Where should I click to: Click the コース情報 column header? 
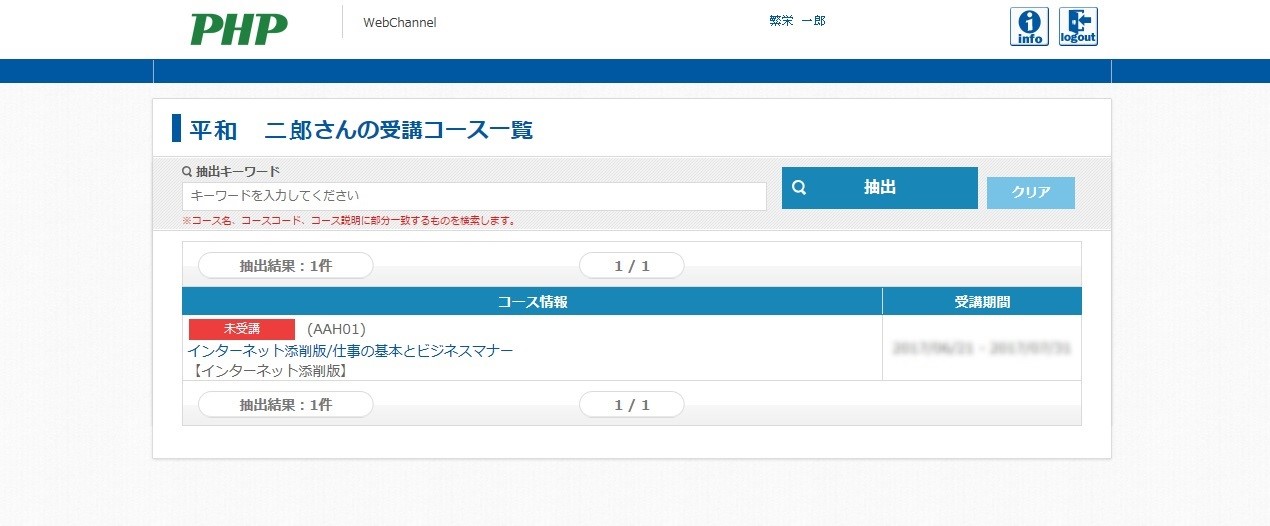click(532, 301)
